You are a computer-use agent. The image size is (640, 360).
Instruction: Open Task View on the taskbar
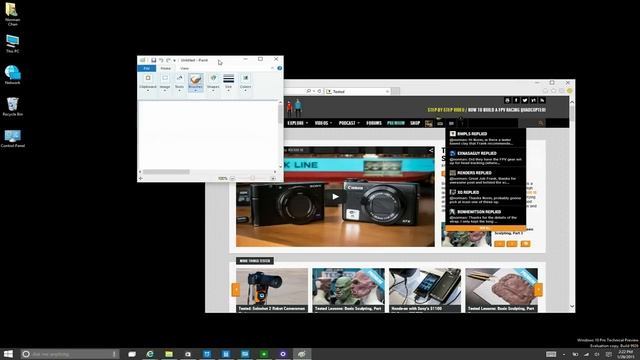(x=132, y=354)
